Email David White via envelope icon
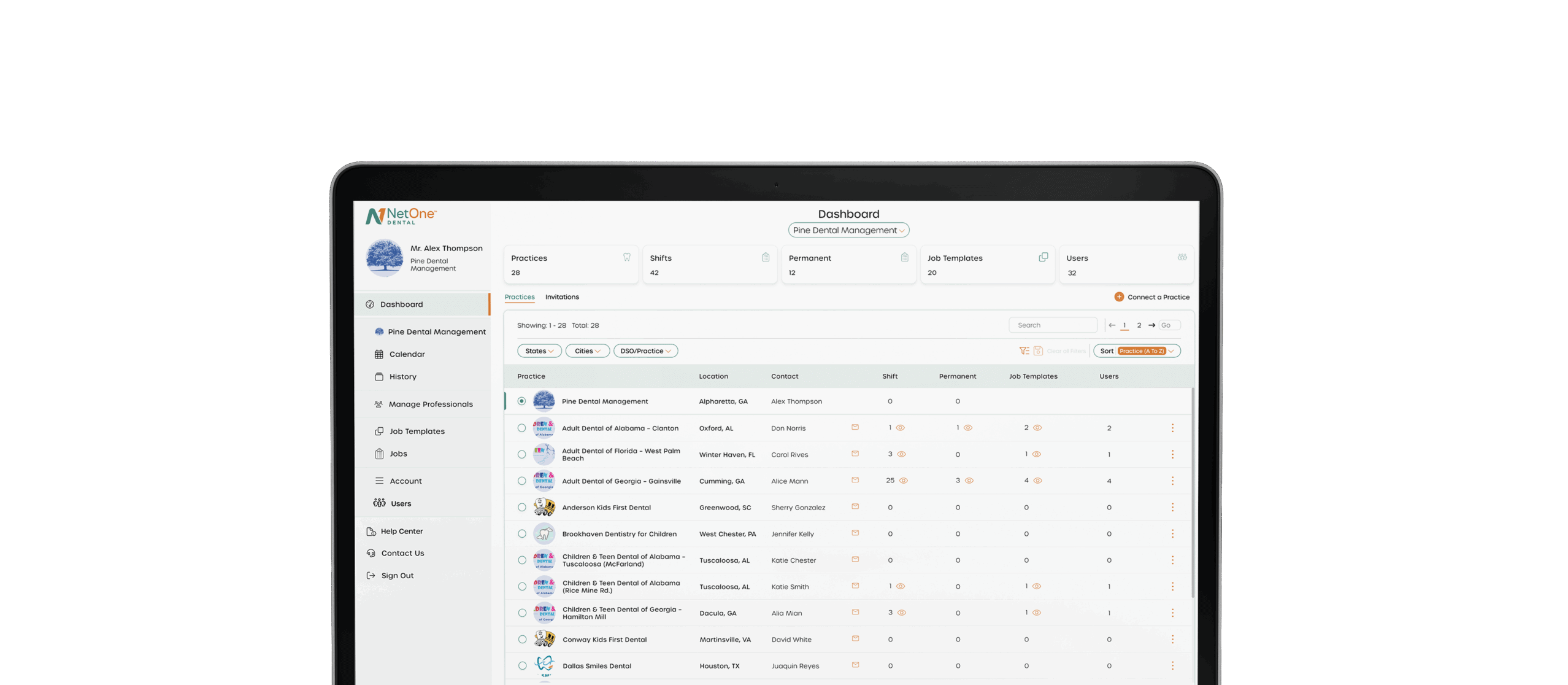This screenshot has width=1568, height=685. click(x=855, y=638)
